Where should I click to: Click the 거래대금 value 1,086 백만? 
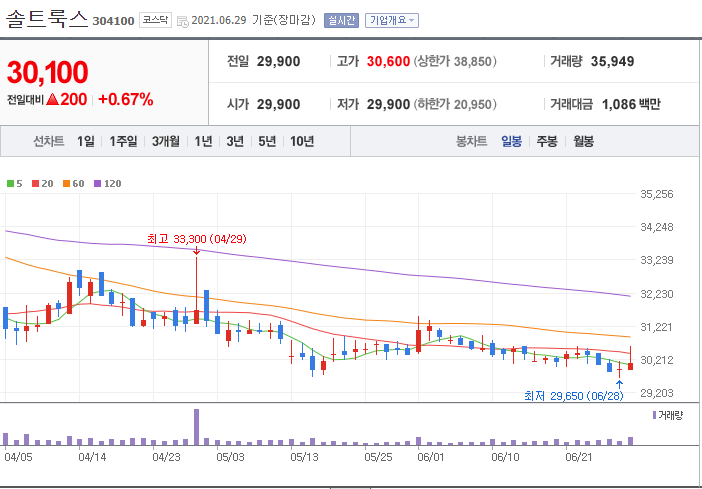pyautogui.click(x=631, y=104)
